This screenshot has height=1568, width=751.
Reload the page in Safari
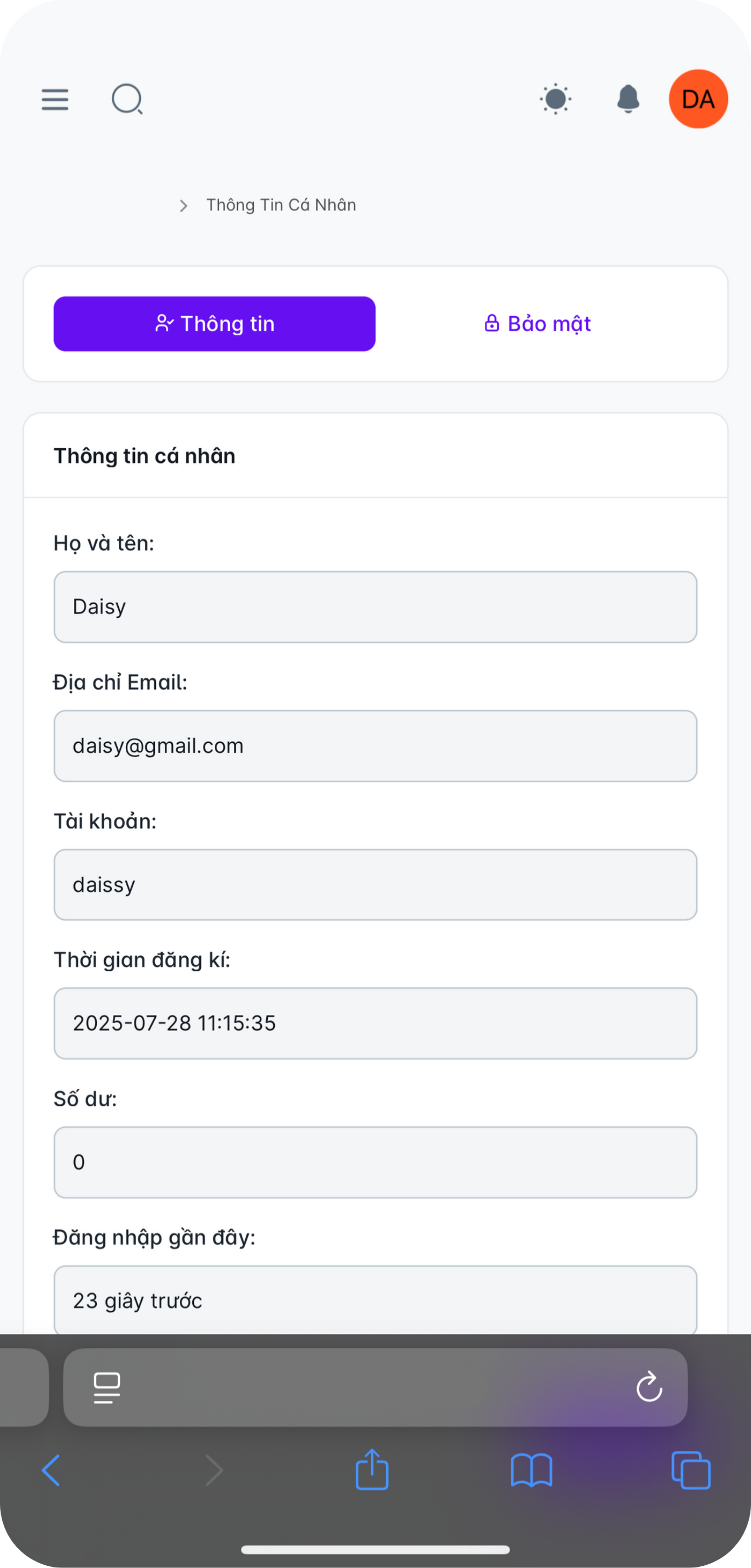(x=648, y=1387)
